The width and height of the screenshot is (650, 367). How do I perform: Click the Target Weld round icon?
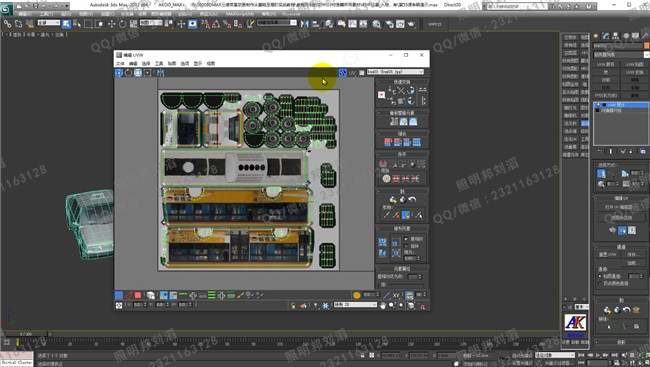(x=386, y=179)
